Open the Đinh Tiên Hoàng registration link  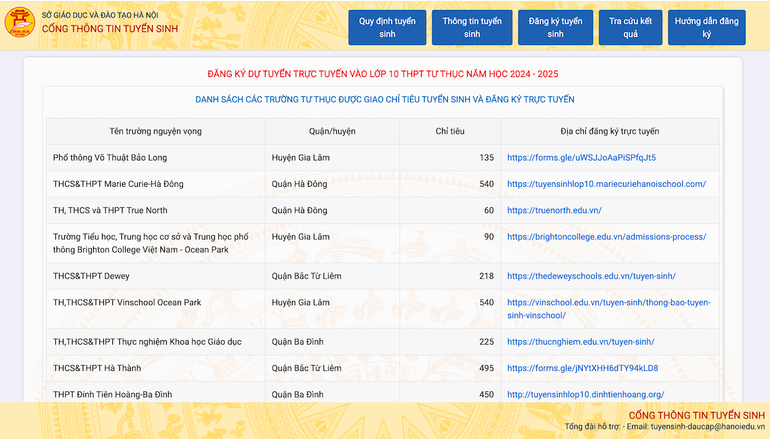585,394
